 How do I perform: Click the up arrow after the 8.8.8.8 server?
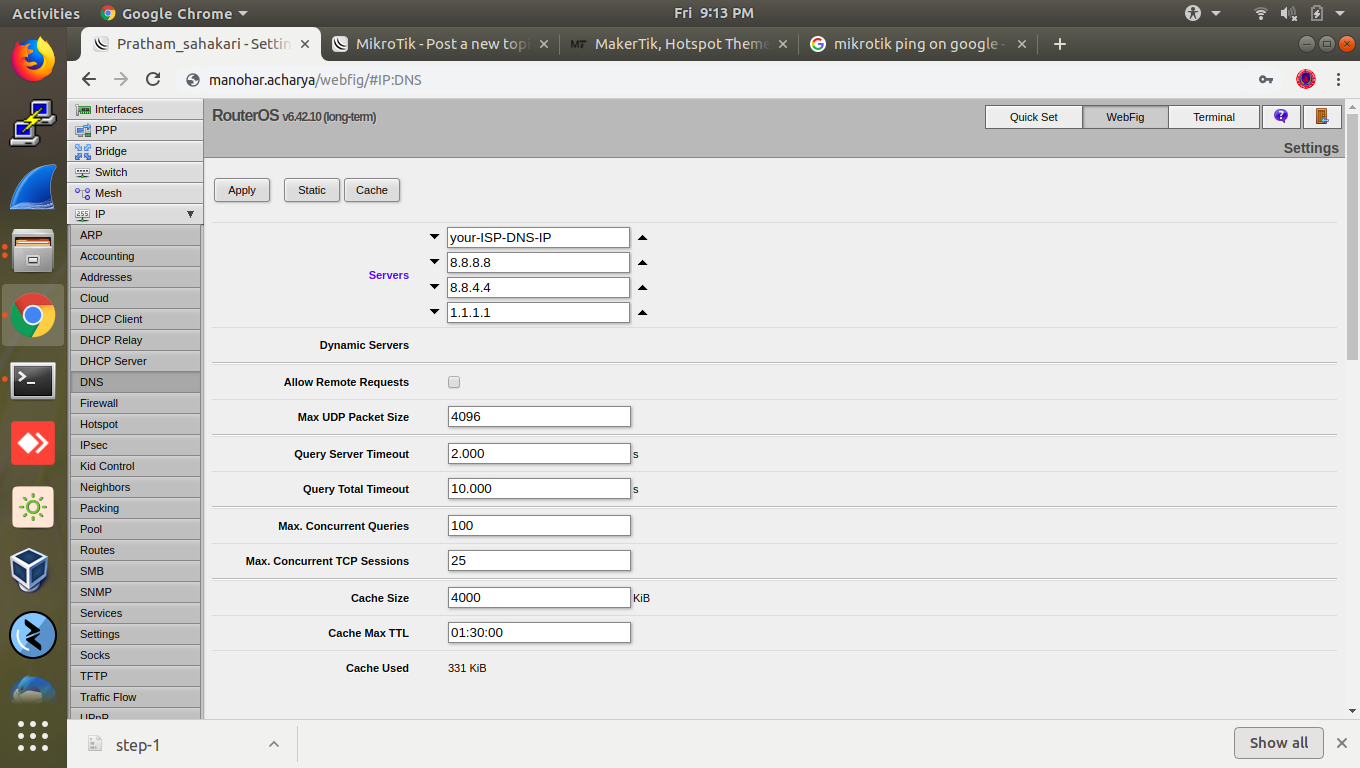pos(643,262)
